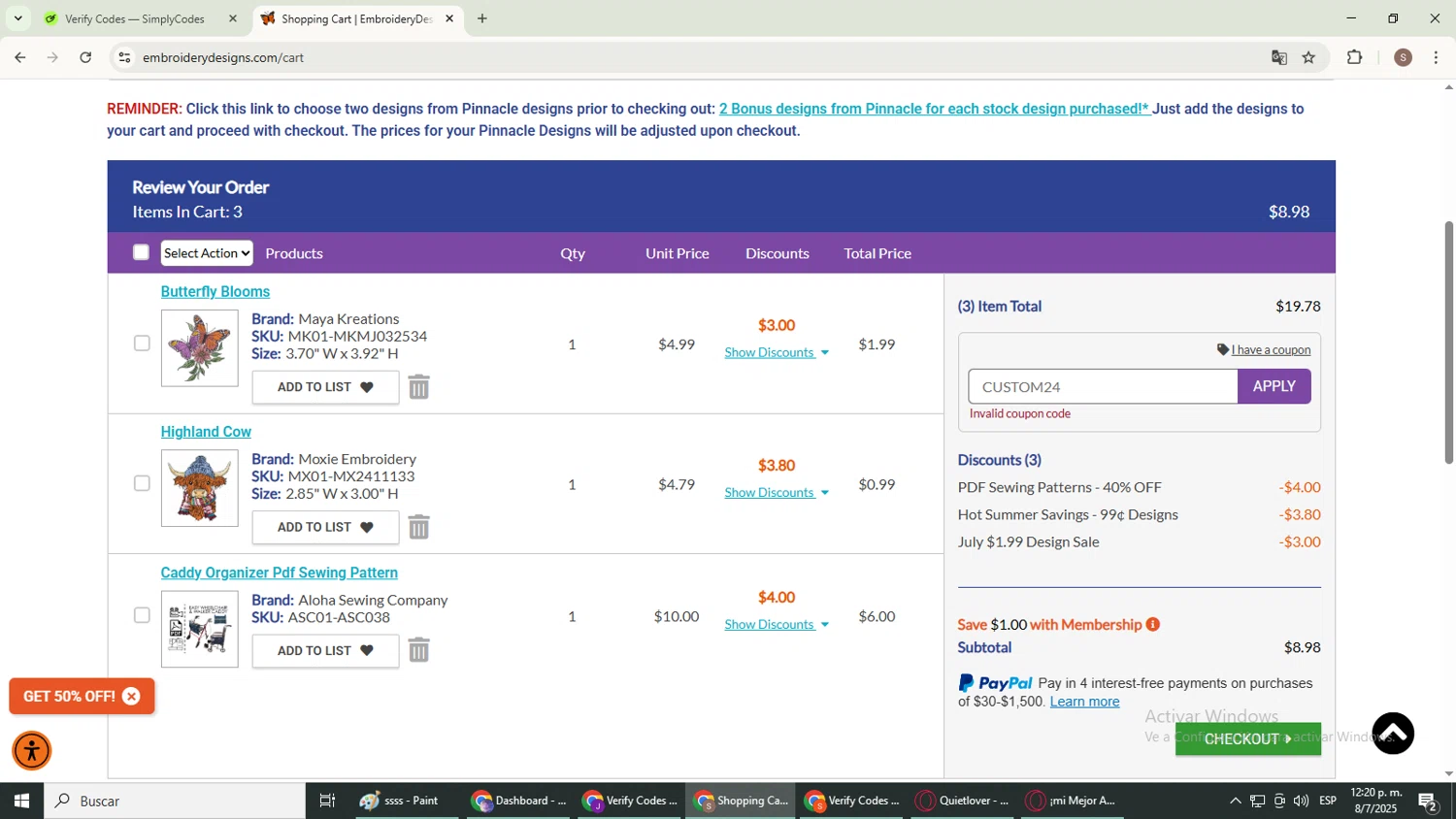The width and height of the screenshot is (1456, 819).
Task: Close the GET 50% OFF popup
Action: [132, 696]
